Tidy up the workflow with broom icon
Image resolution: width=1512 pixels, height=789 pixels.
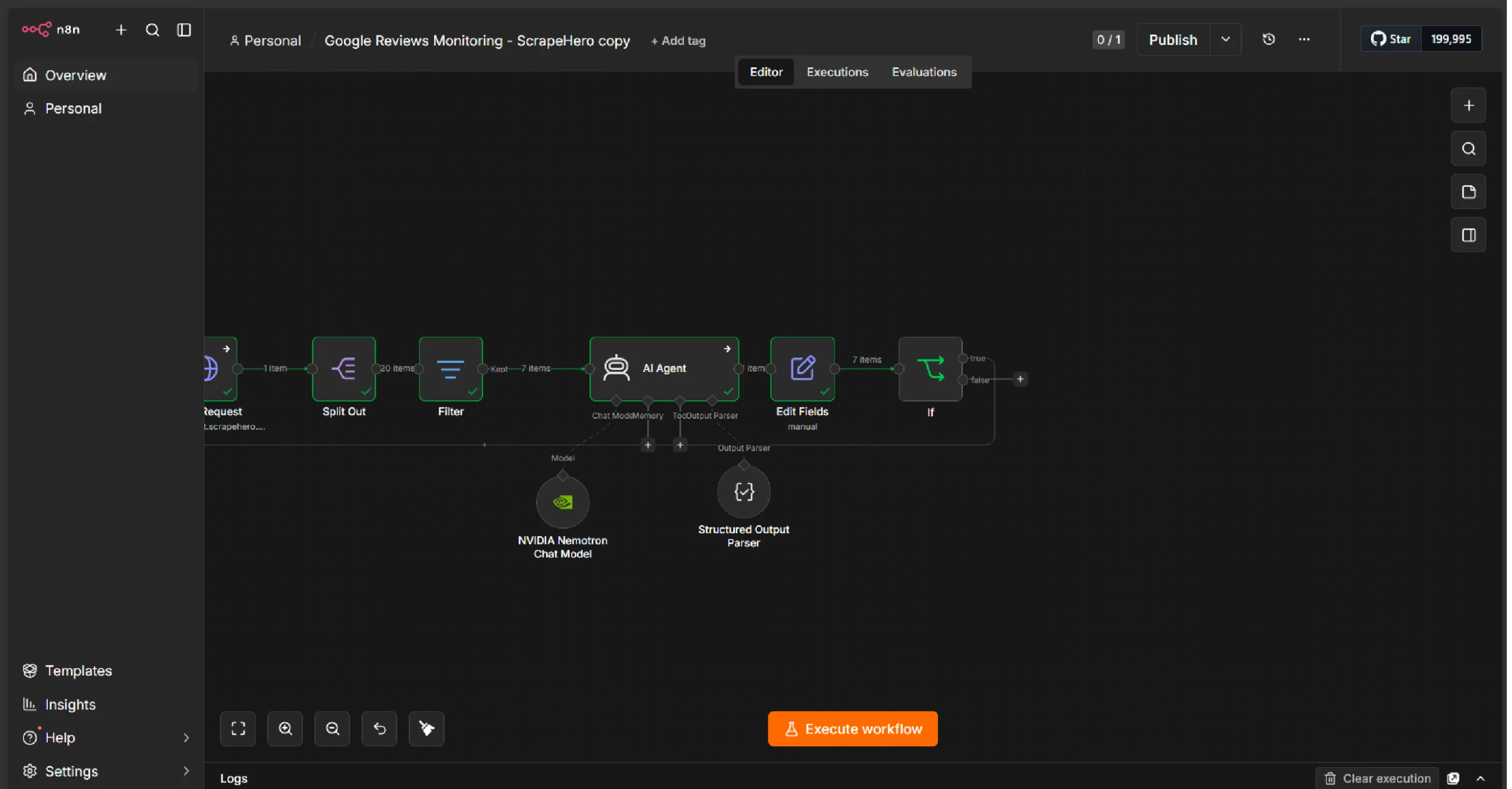(426, 729)
